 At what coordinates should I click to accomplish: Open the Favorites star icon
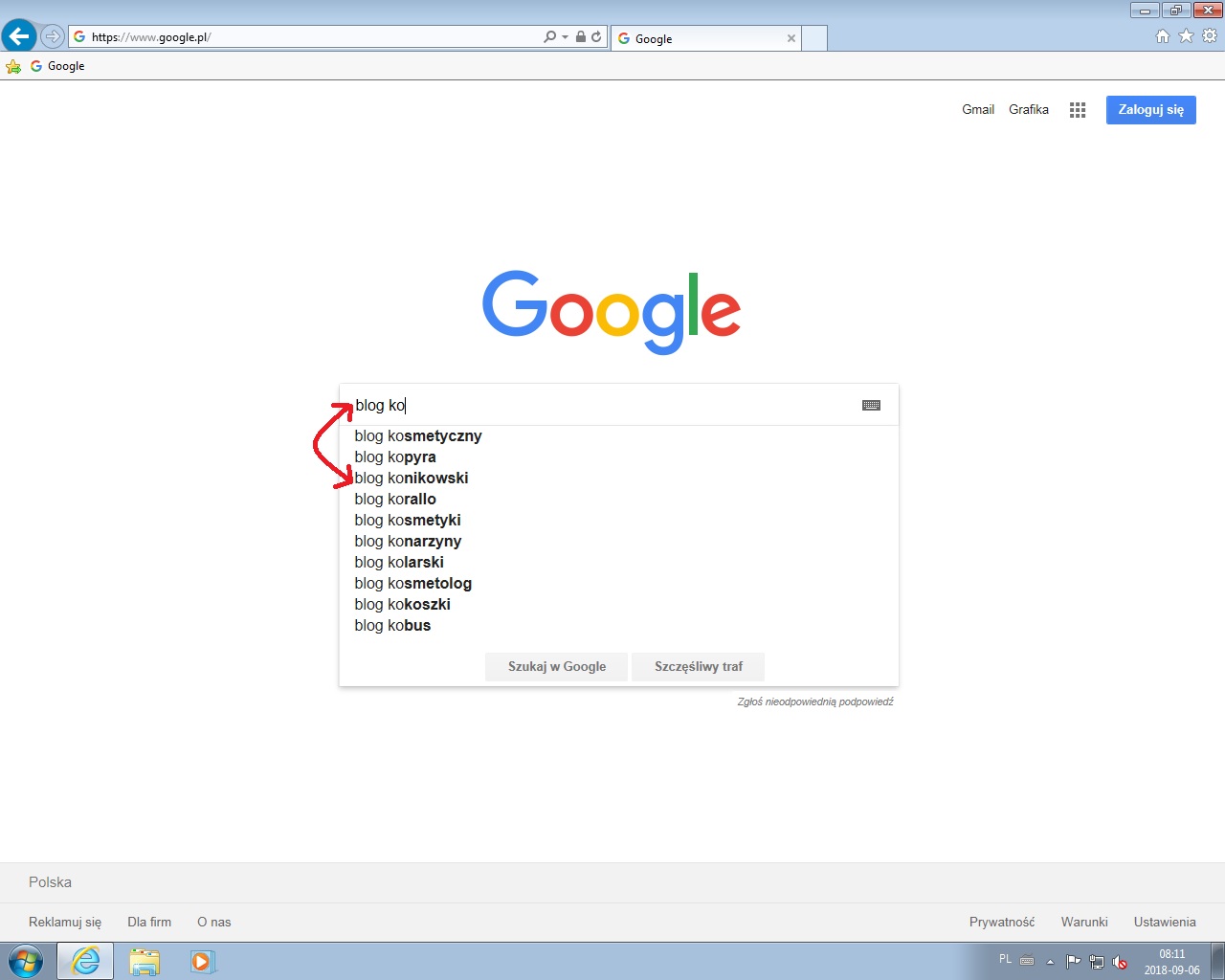pyautogui.click(x=1186, y=36)
